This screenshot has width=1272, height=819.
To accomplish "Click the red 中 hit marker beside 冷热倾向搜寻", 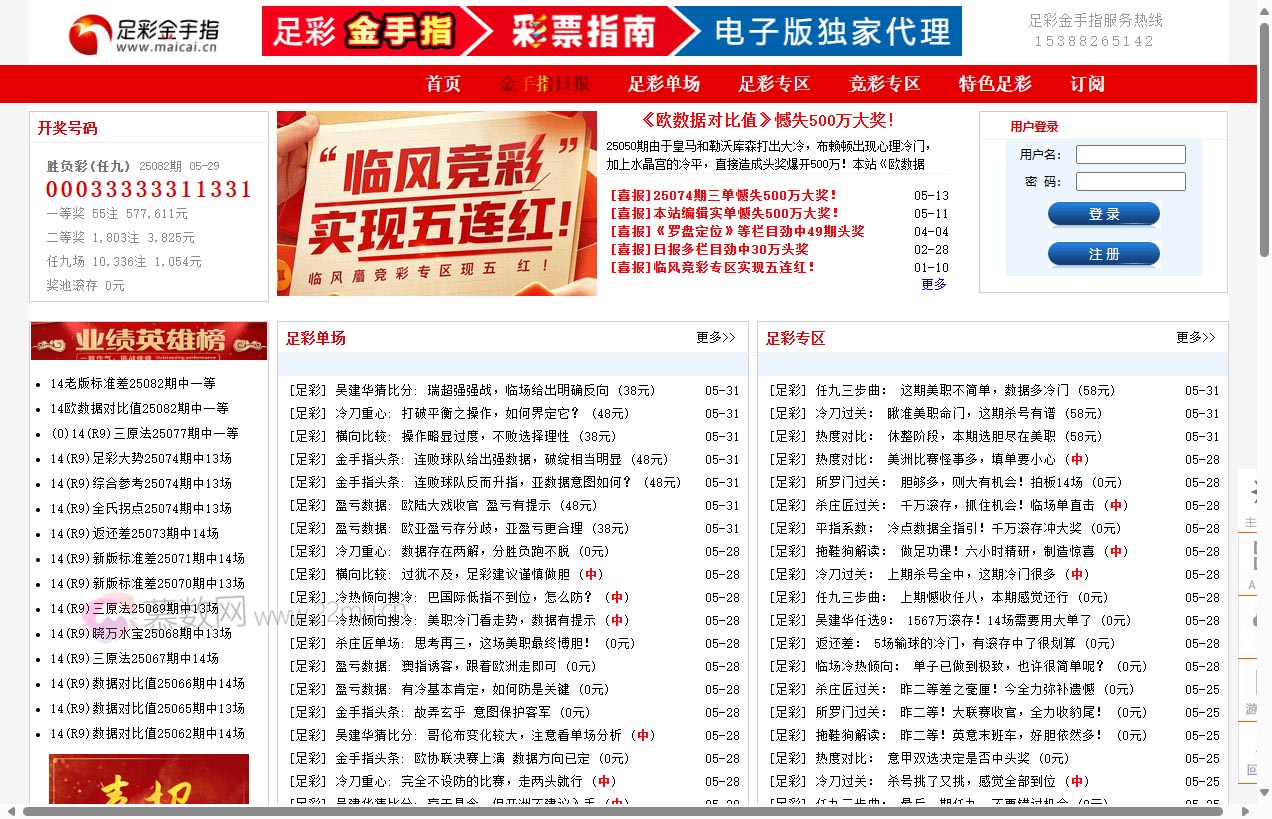I will coord(618,597).
